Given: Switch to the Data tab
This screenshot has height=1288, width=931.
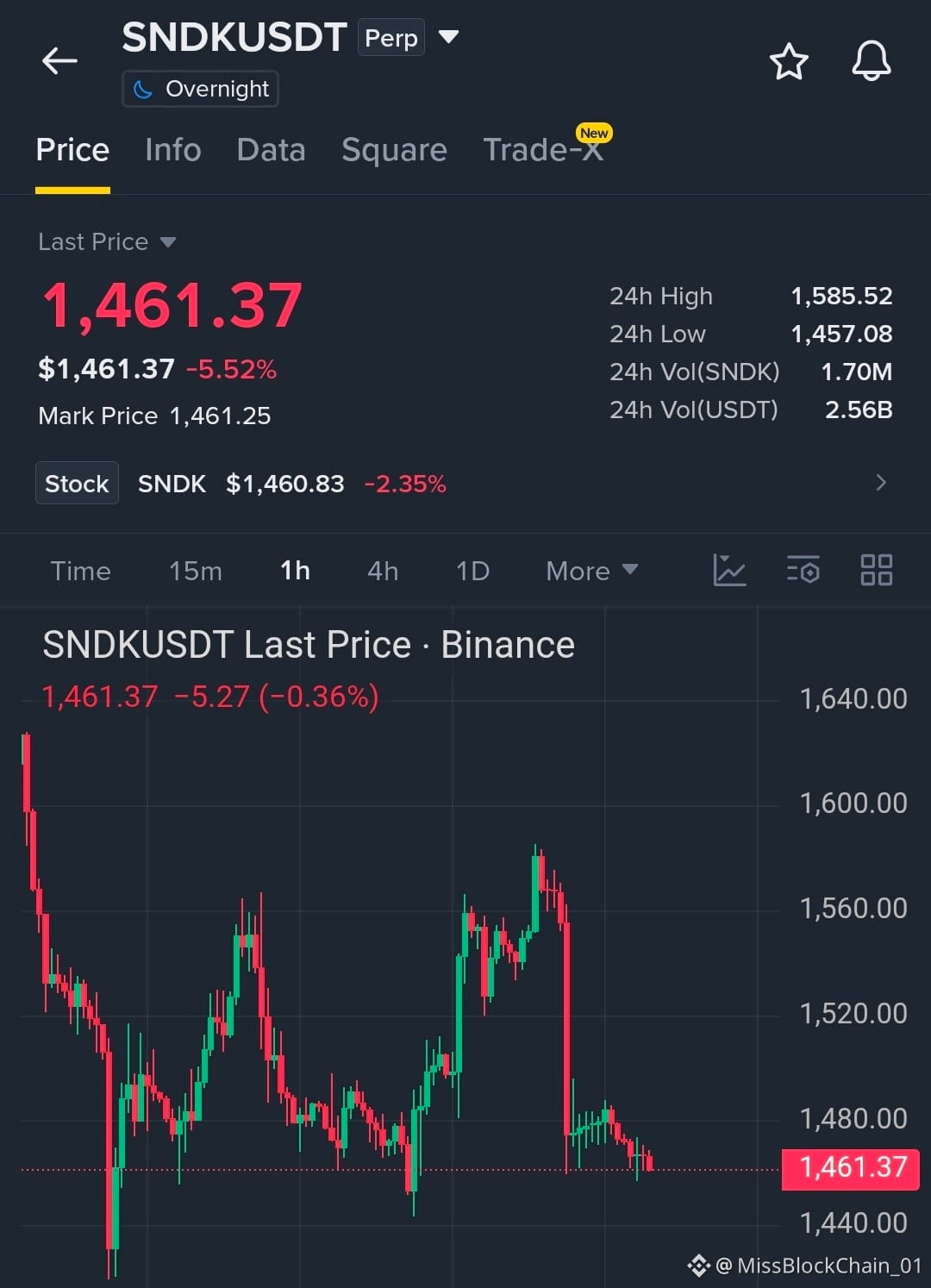Looking at the screenshot, I should tap(271, 150).
